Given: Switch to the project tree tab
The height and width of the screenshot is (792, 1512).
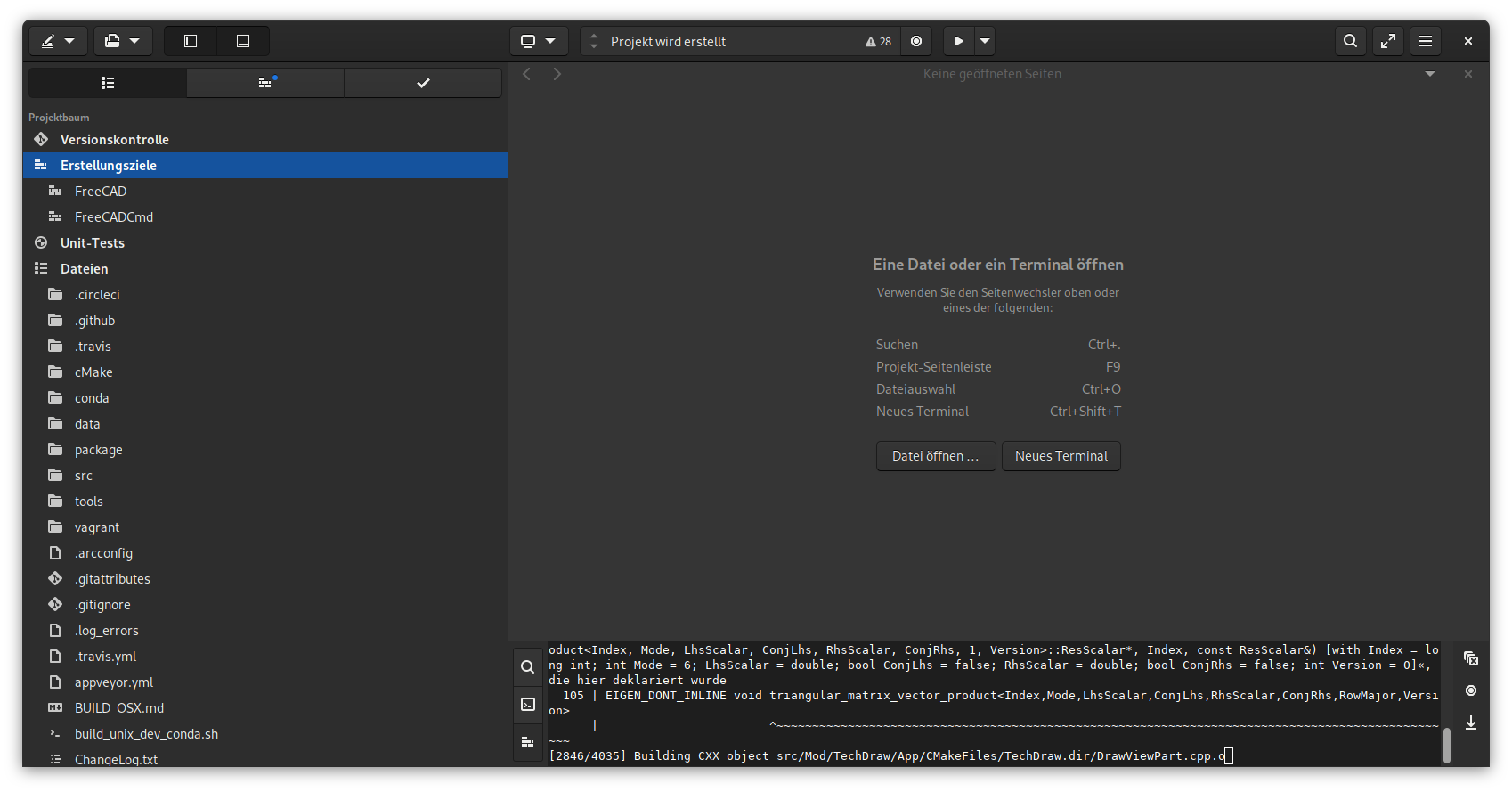Looking at the screenshot, I should (x=108, y=83).
